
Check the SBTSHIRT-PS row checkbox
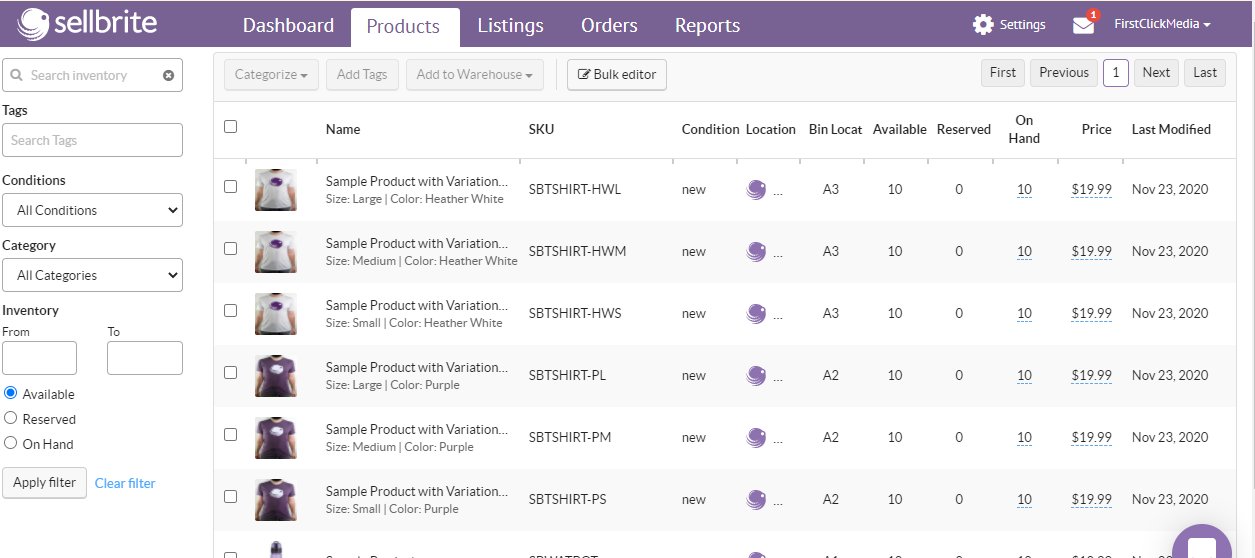[231, 497]
